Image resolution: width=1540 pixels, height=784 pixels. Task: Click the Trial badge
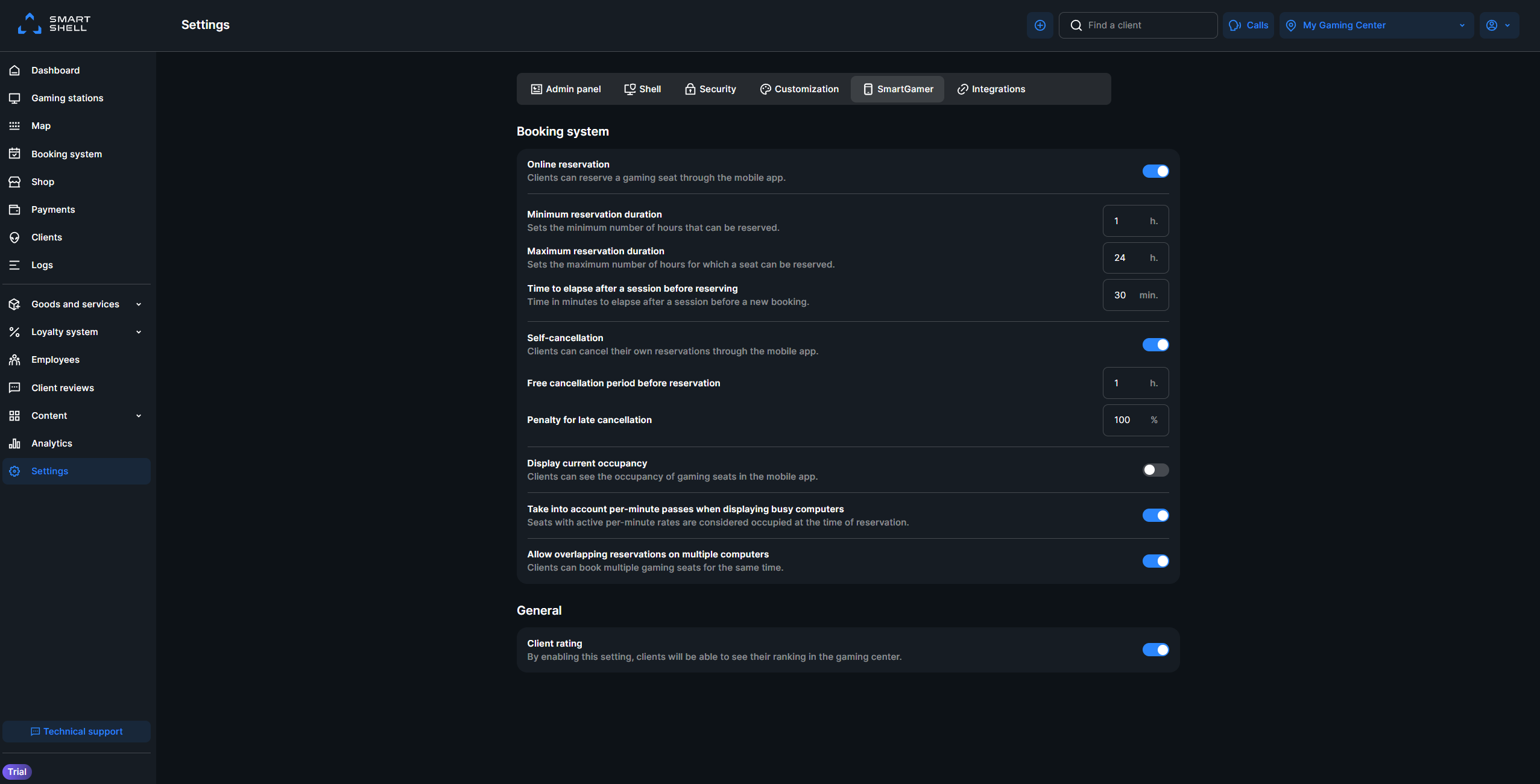(17, 772)
